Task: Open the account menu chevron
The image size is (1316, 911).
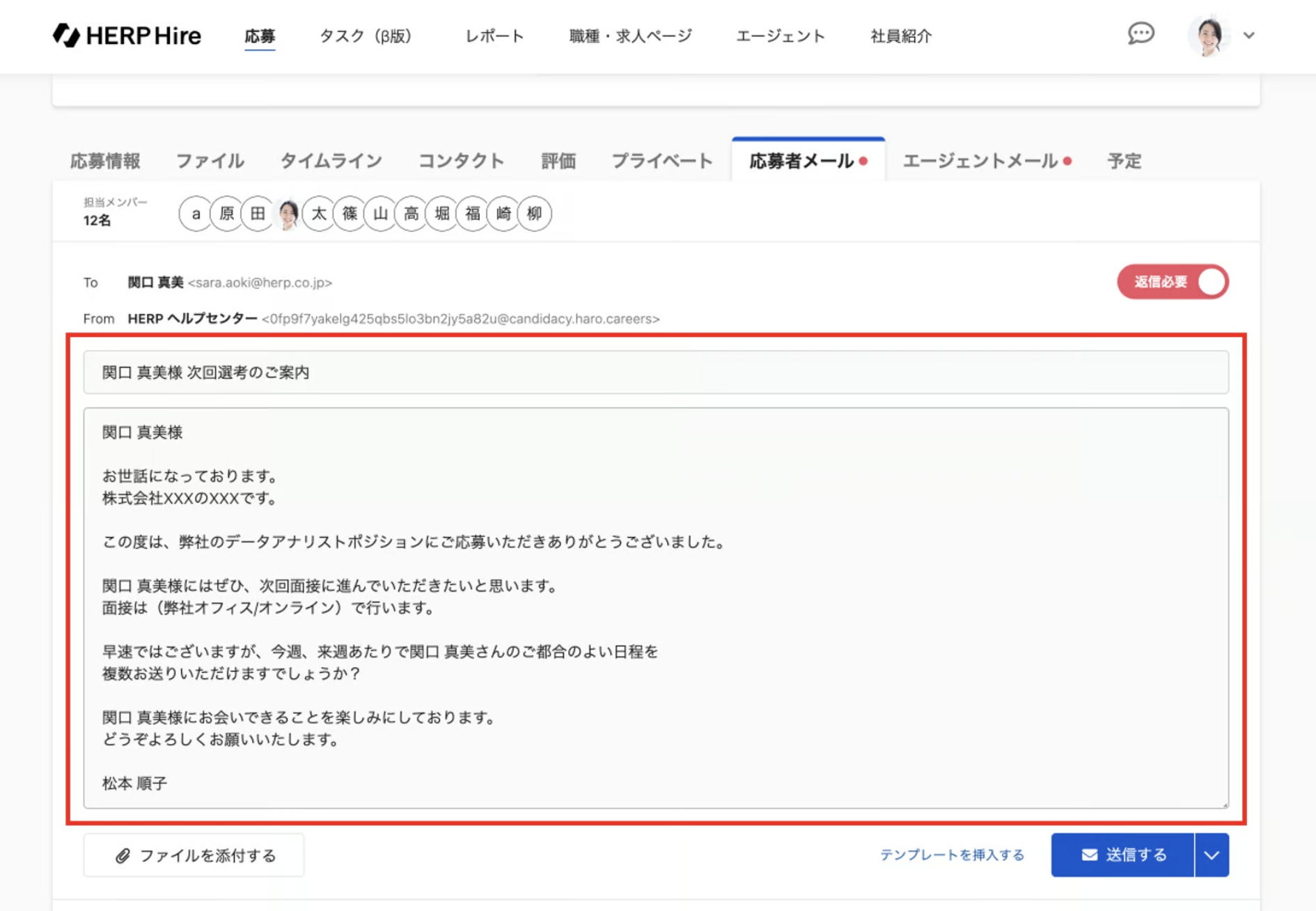Action: [x=1249, y=36]
